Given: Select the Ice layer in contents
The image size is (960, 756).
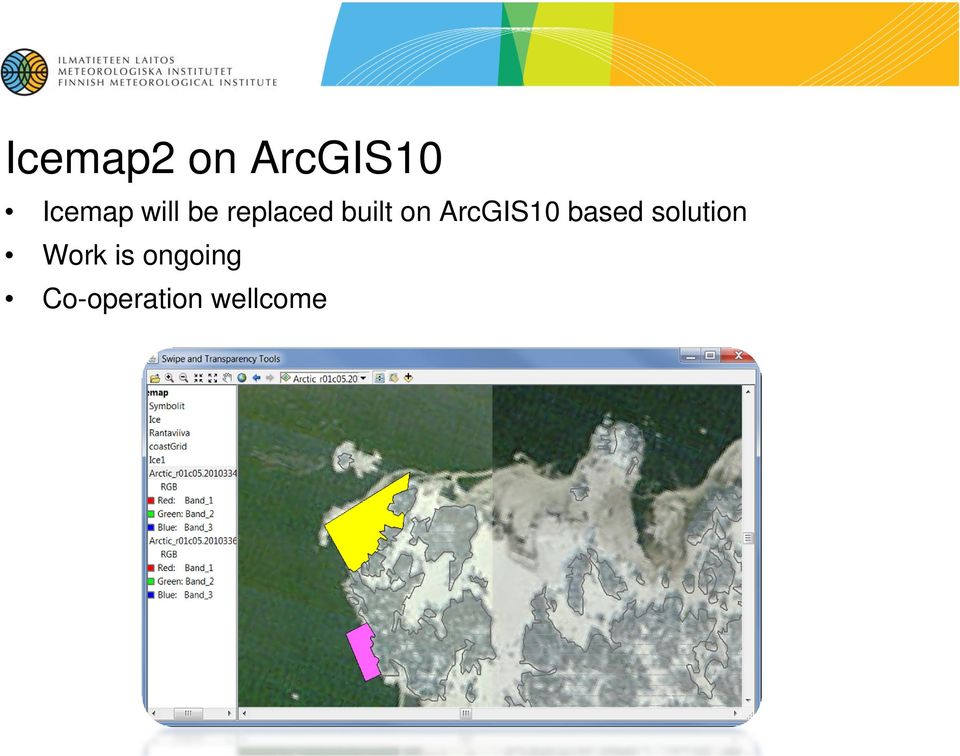Looking at the screenshot, I should pyautogui.click(x=154, y=419).
